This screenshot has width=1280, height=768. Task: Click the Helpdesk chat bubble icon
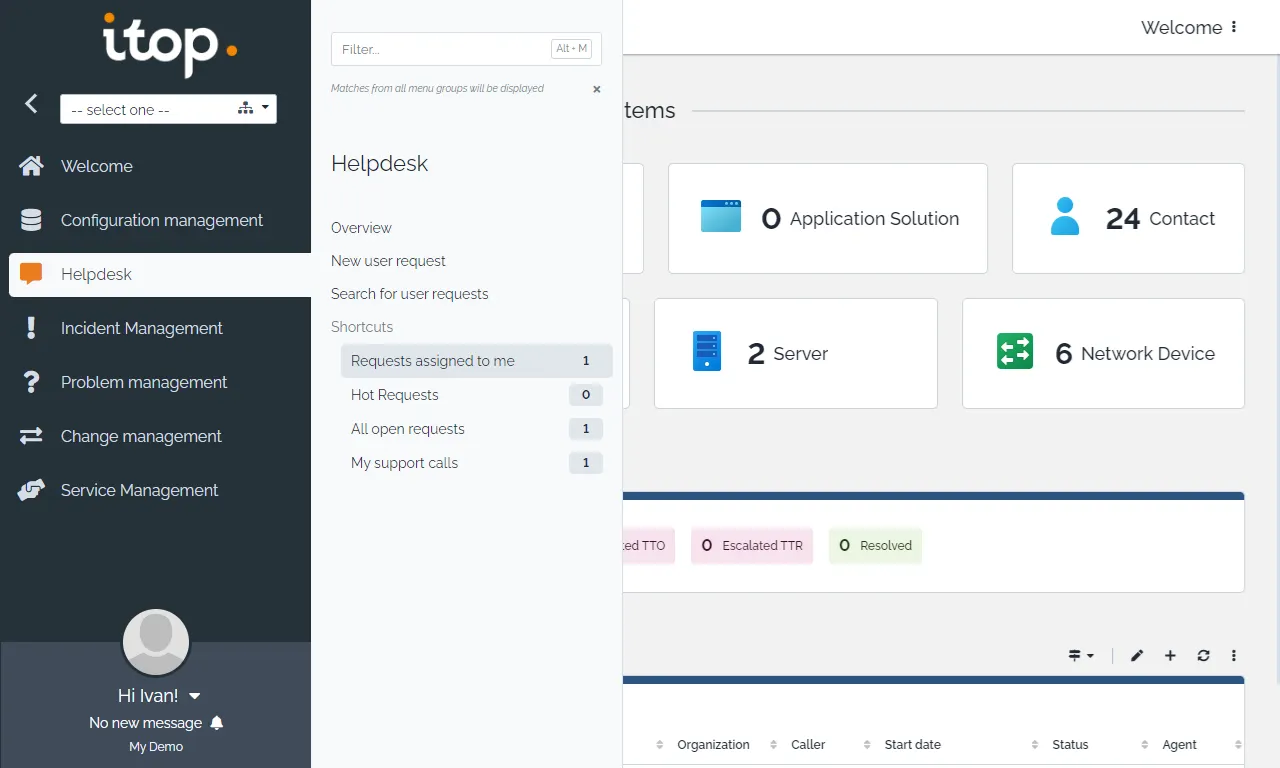31,274
